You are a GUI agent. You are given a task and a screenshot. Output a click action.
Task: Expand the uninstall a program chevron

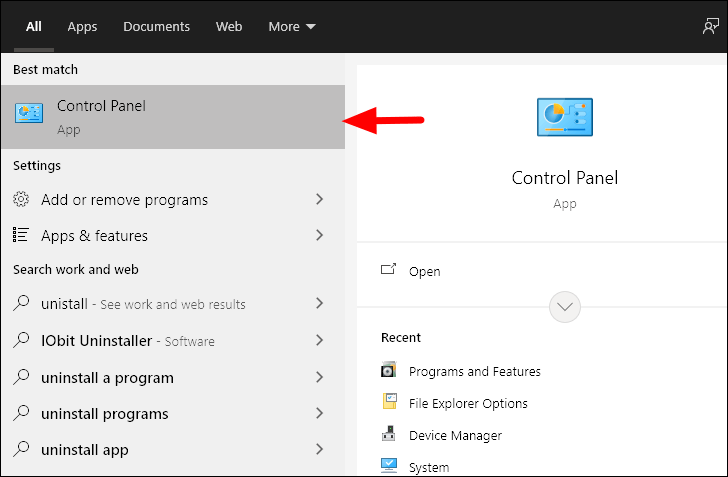(x=319, y=377)
